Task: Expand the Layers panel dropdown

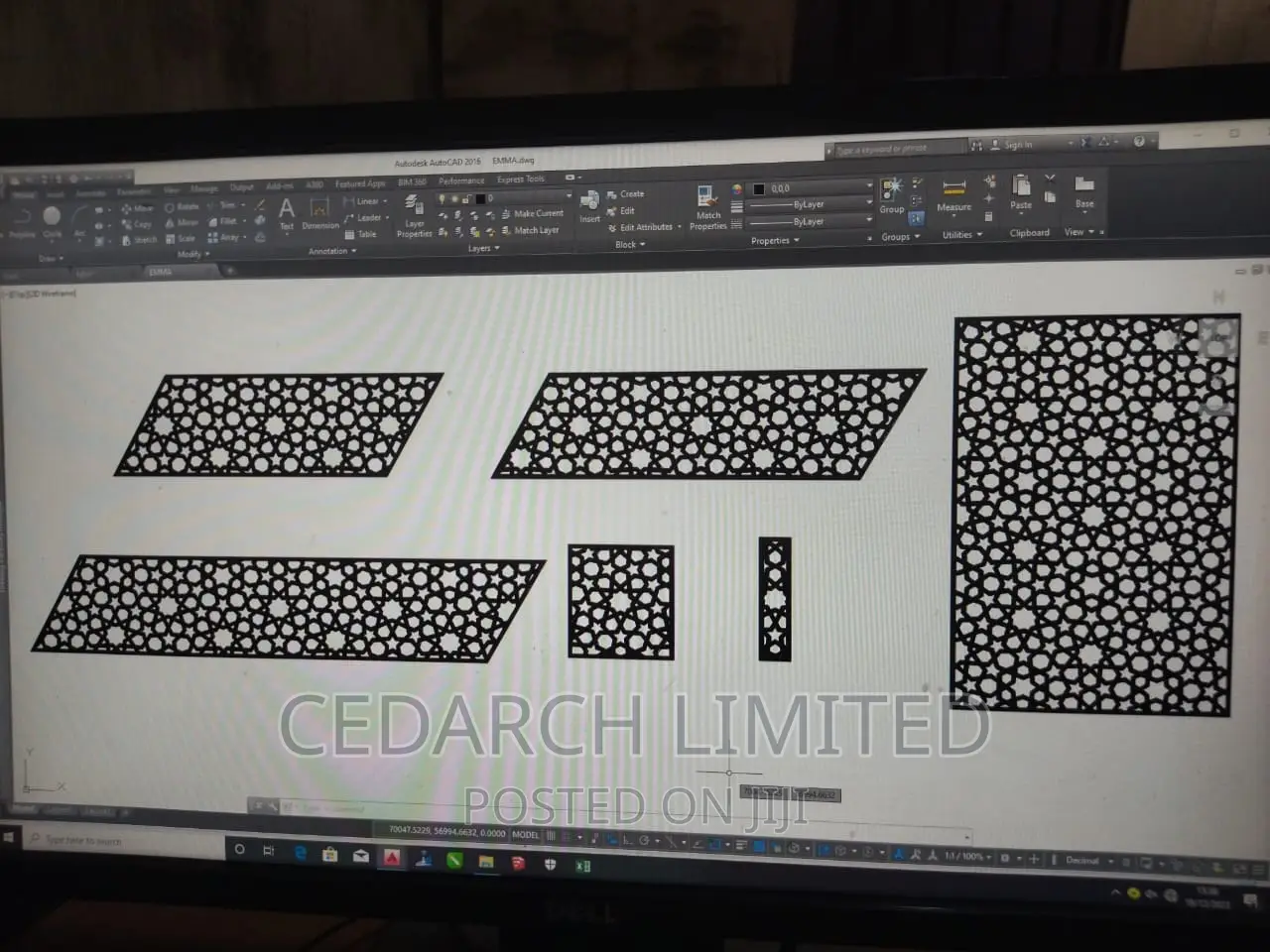Action: [484, 248]
